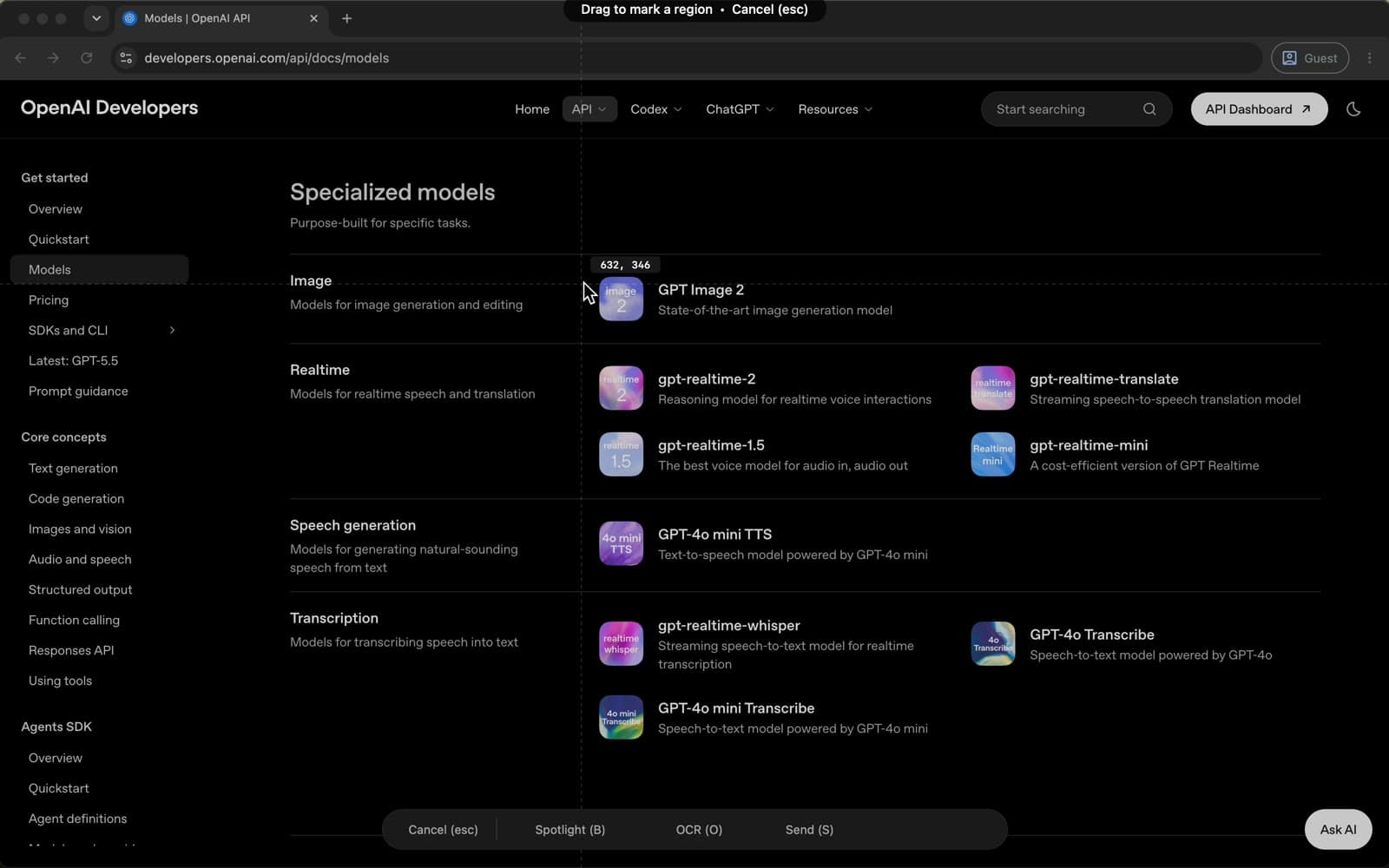
Task: Click the Core concepts sidebar heading
Action: [x=63, y=437]
